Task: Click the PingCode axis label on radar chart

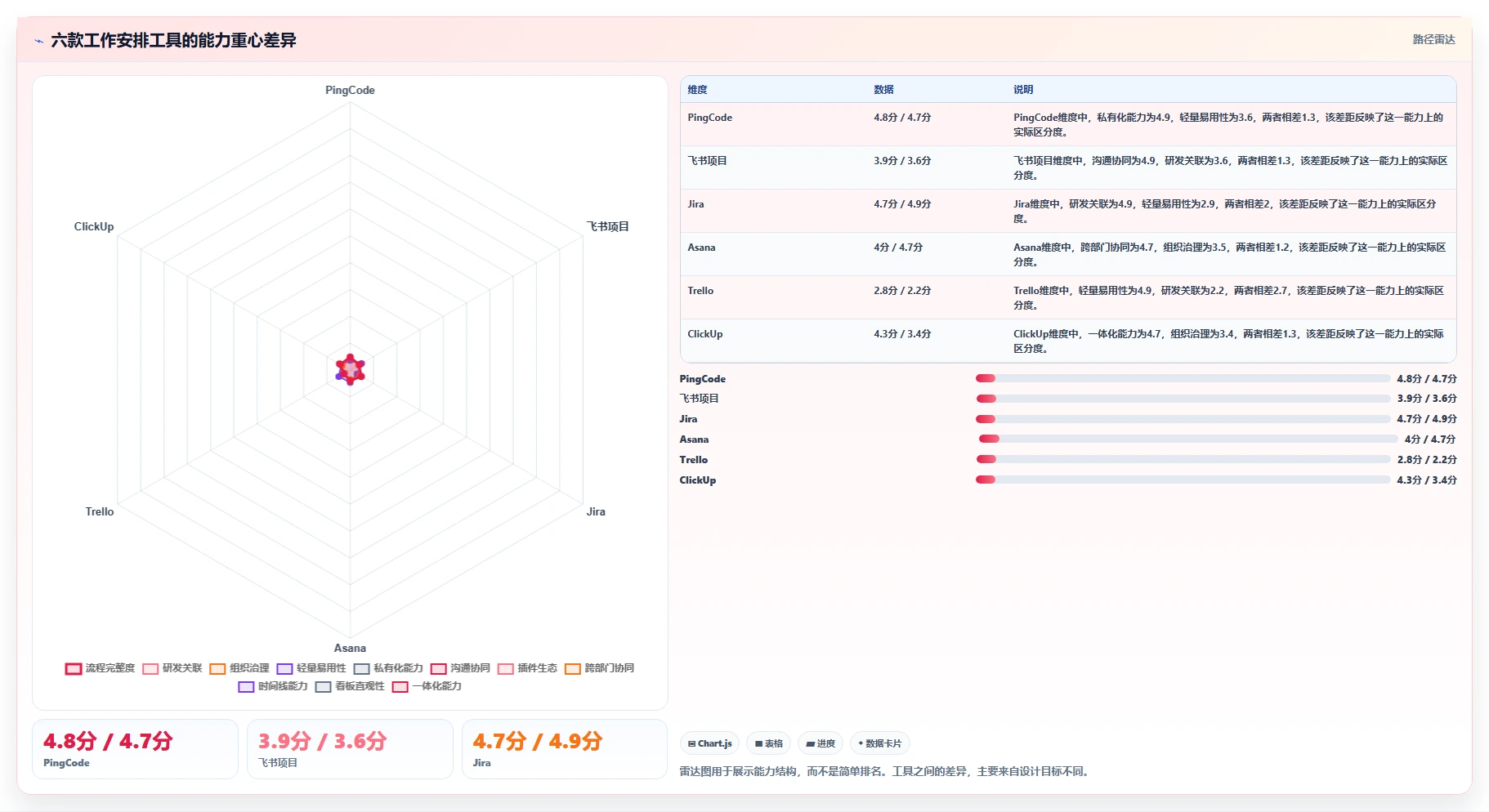Action: click(x=350, y=90)
